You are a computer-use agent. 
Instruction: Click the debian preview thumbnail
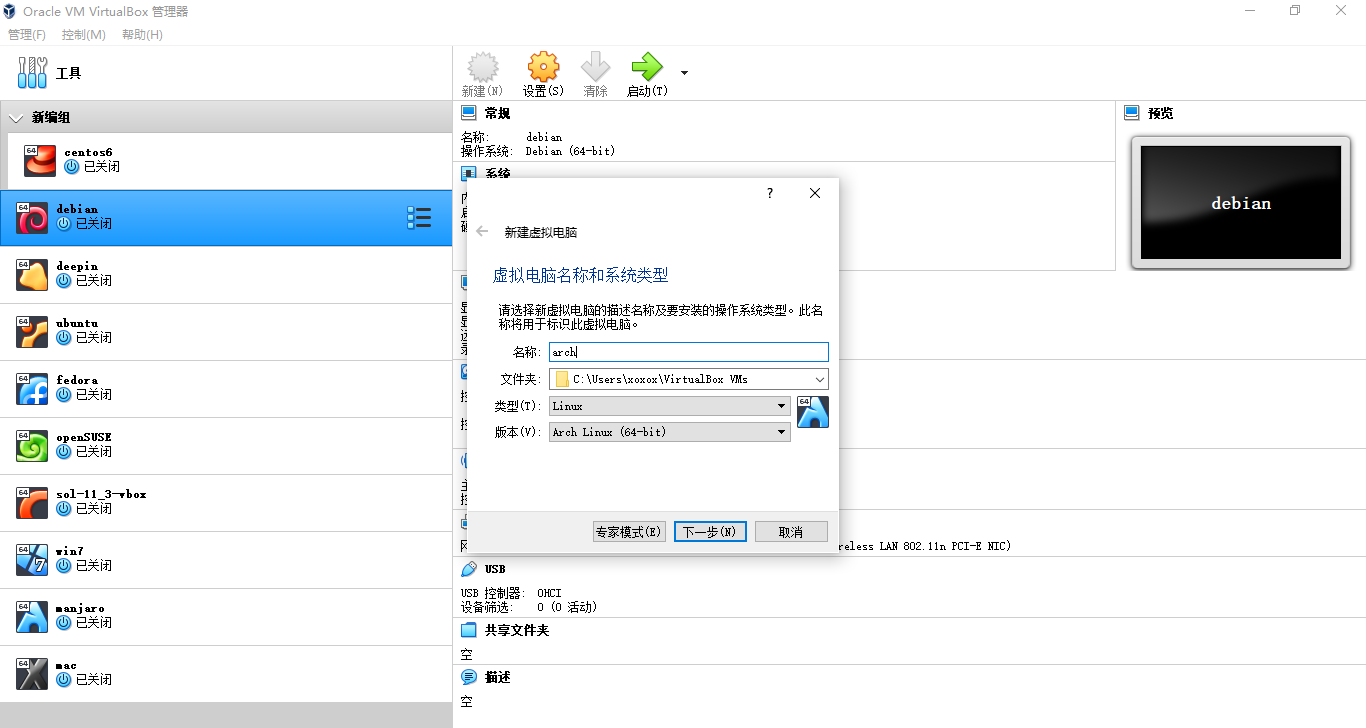(x=1241, y=203)
